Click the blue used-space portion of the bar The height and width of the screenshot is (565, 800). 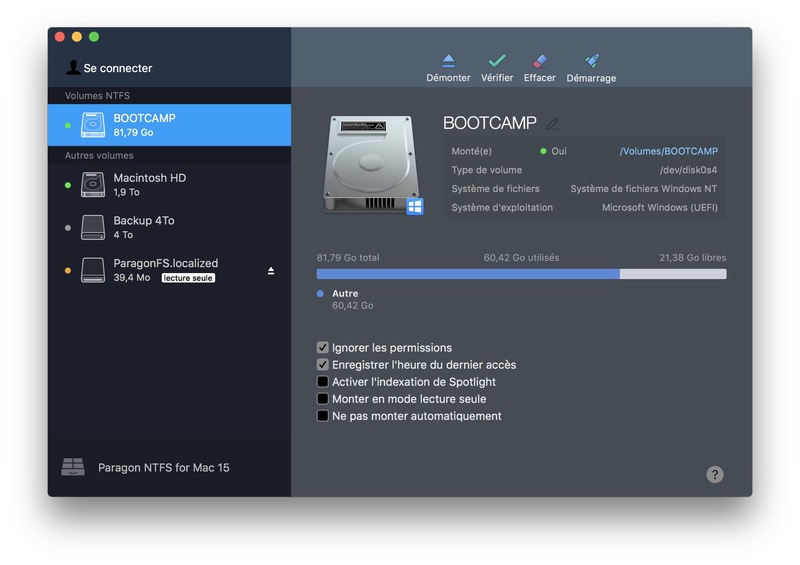[x=468, y=274]
